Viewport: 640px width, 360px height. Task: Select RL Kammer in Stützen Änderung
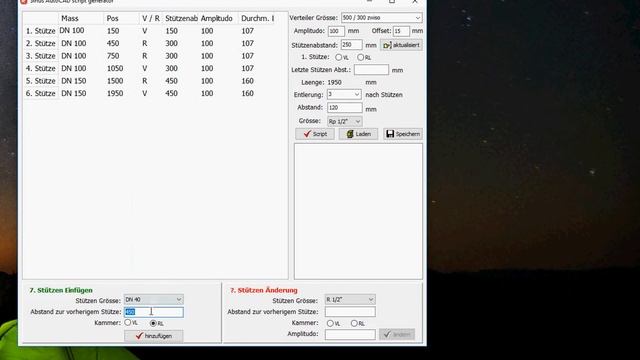[354, 323]
